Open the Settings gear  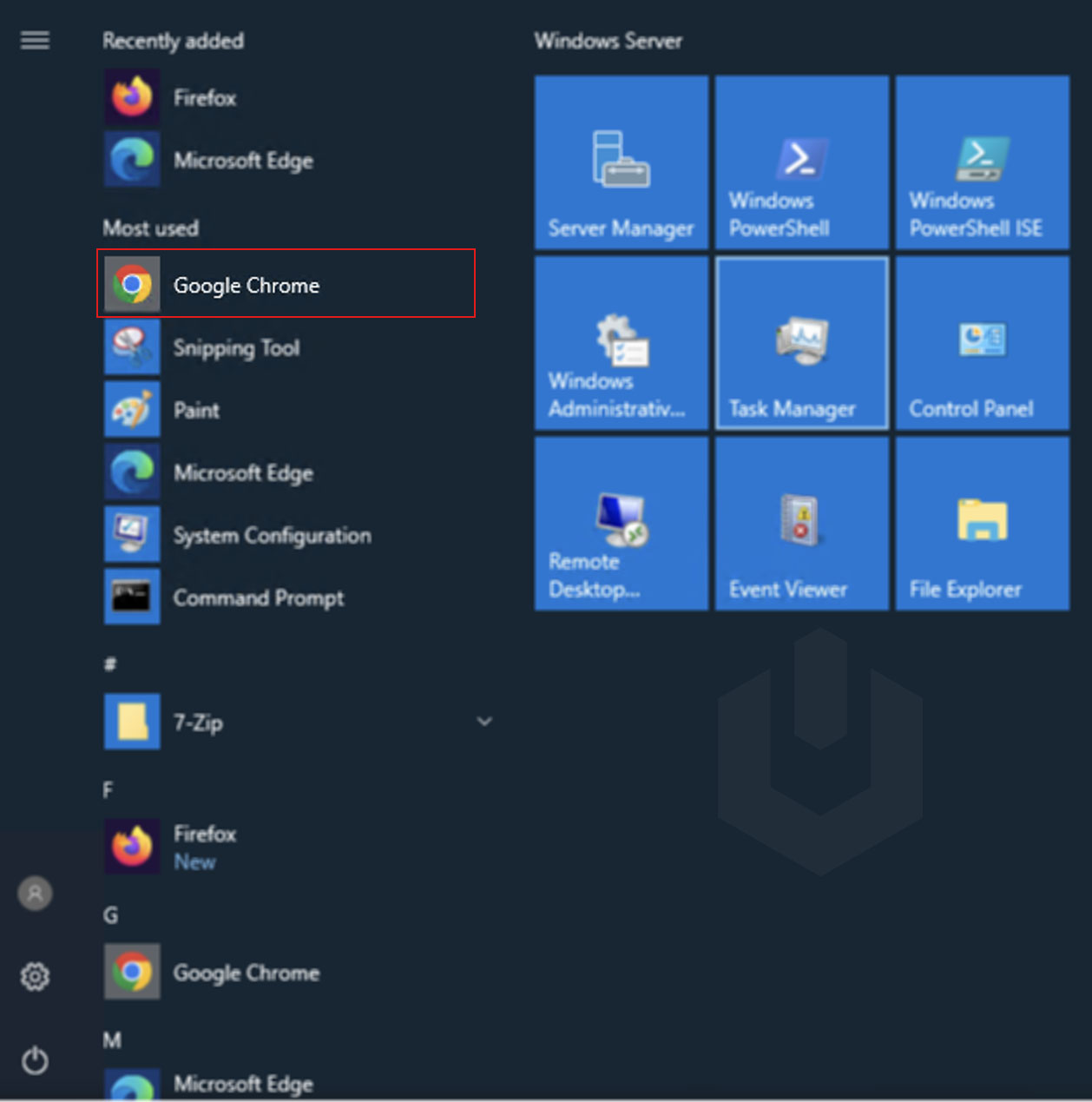pos(34,975)
